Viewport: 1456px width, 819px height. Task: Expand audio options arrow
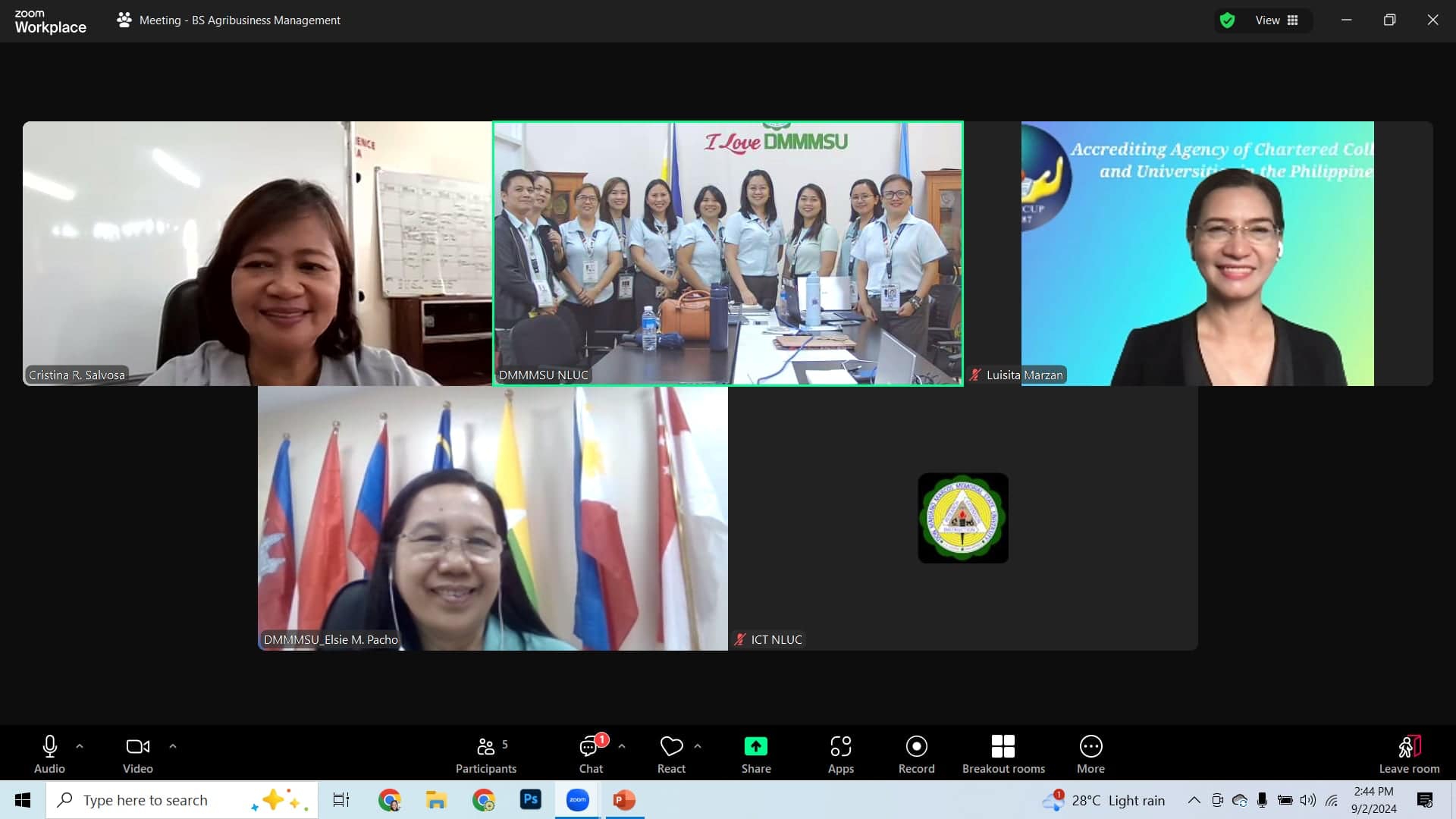(x=80, y=746)
